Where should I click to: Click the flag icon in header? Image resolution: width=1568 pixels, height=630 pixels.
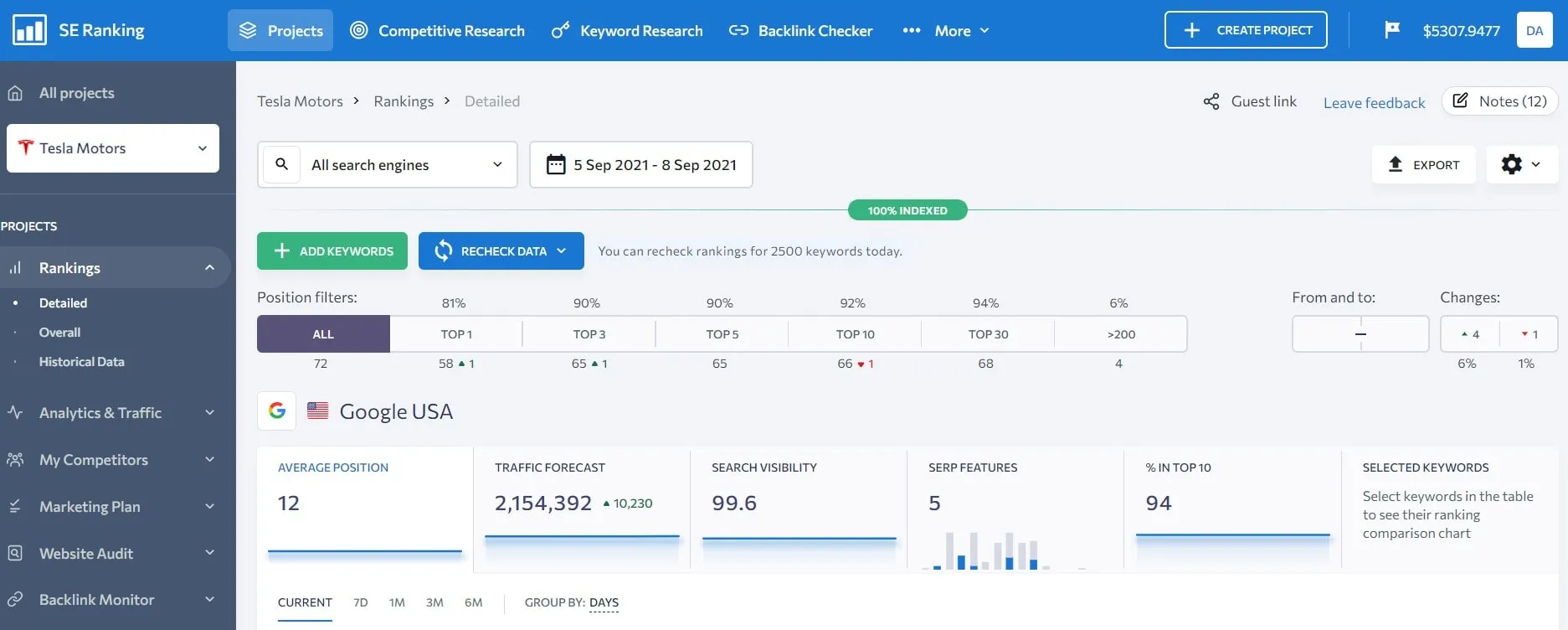[1391, 30]
